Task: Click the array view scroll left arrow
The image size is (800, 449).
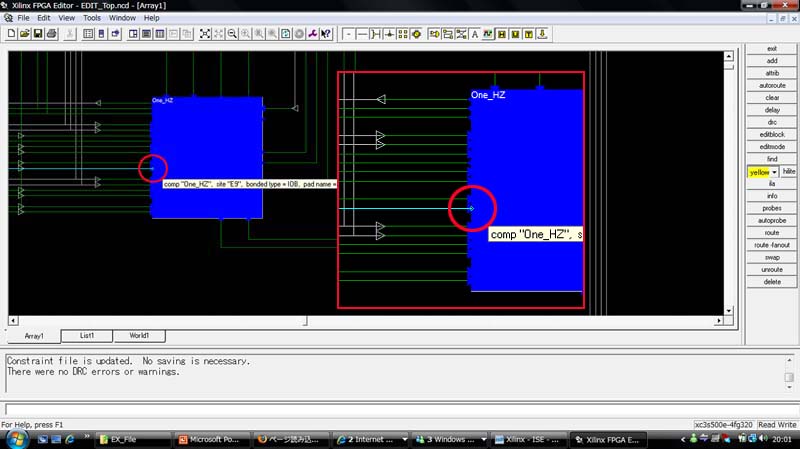Action: tap(14, 320)
